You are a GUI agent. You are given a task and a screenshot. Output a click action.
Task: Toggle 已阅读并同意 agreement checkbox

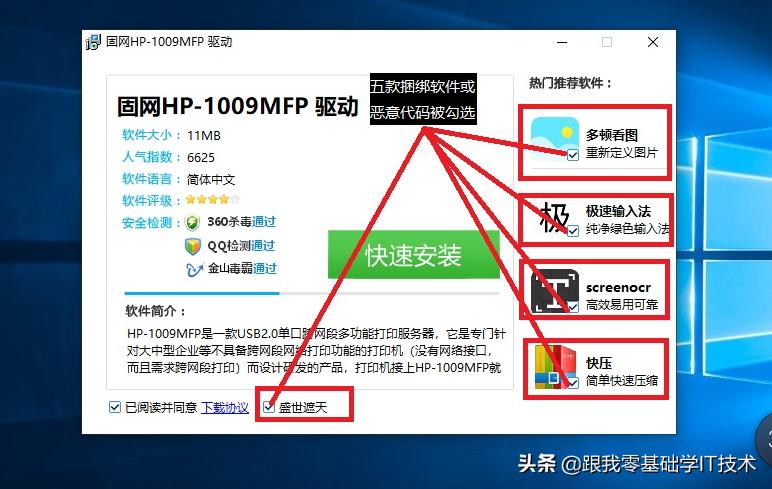coord(115,407)
